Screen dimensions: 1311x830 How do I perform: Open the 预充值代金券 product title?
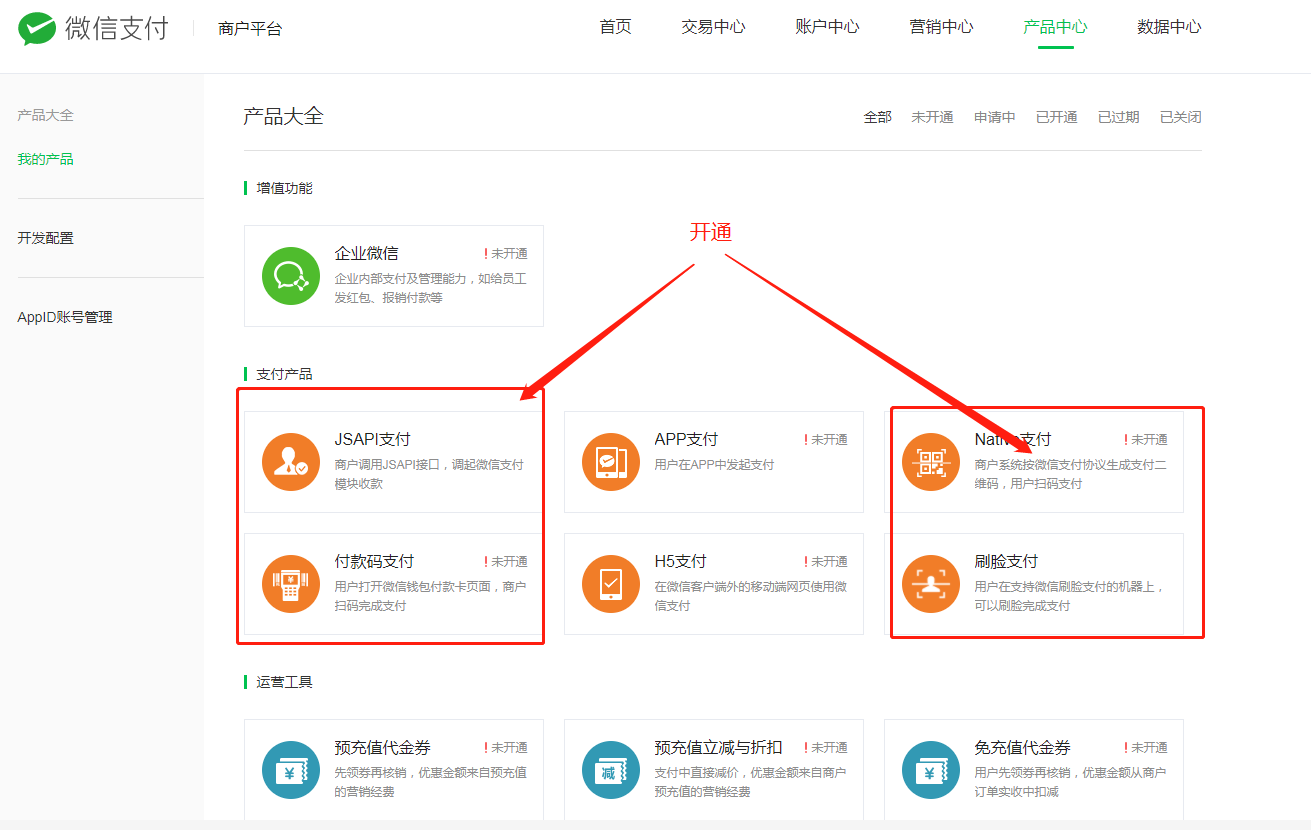383,747
